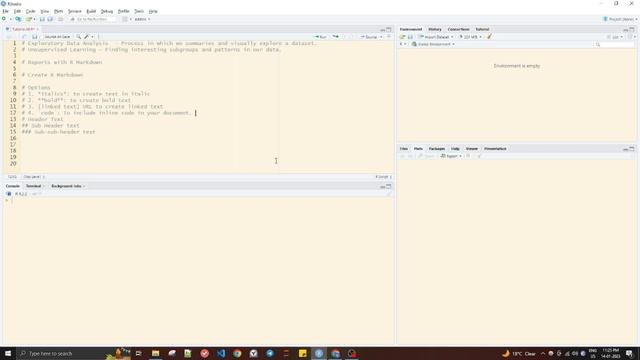The image size is (640, 360).
Task: Click the Find/Replace magnifier icon in editor
Action: 78,37
